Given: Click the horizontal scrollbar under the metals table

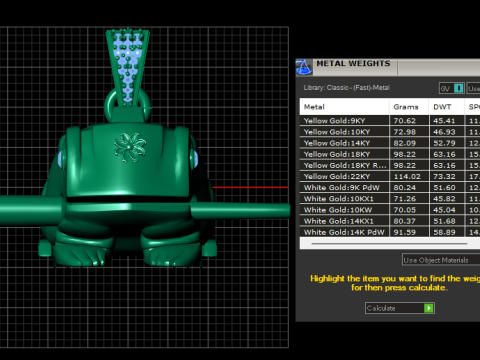Looking at the screenshot, I should [389, 244].
